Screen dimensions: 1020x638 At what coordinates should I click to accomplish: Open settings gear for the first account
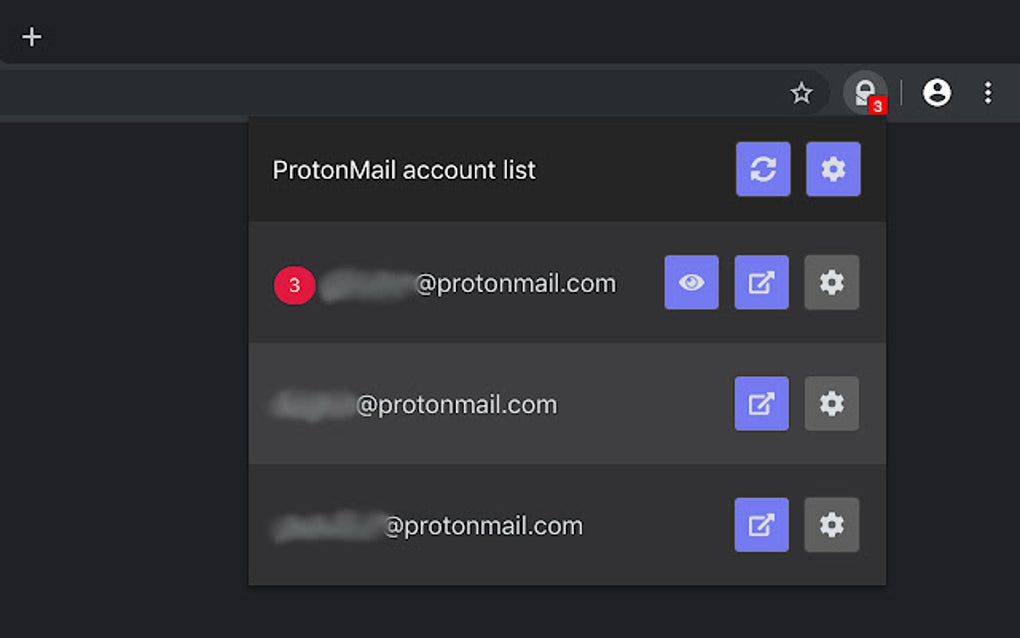[x=831, y=283]
